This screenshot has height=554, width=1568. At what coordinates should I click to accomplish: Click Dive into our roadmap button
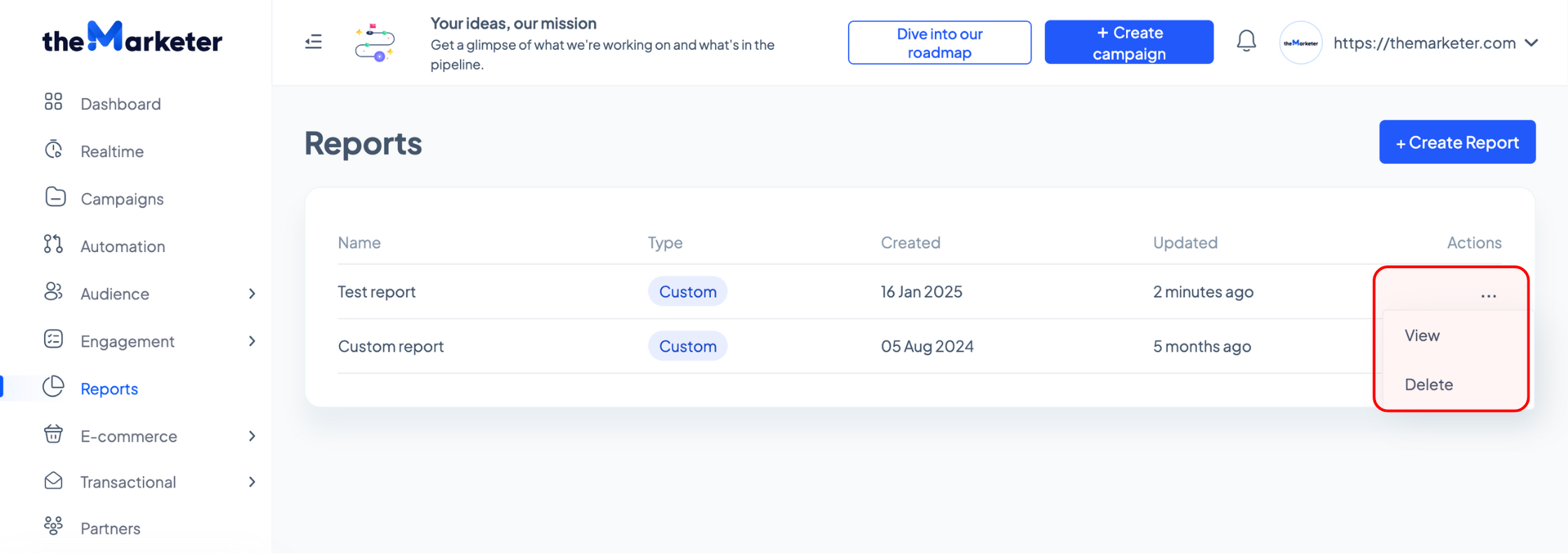(940, 43)
